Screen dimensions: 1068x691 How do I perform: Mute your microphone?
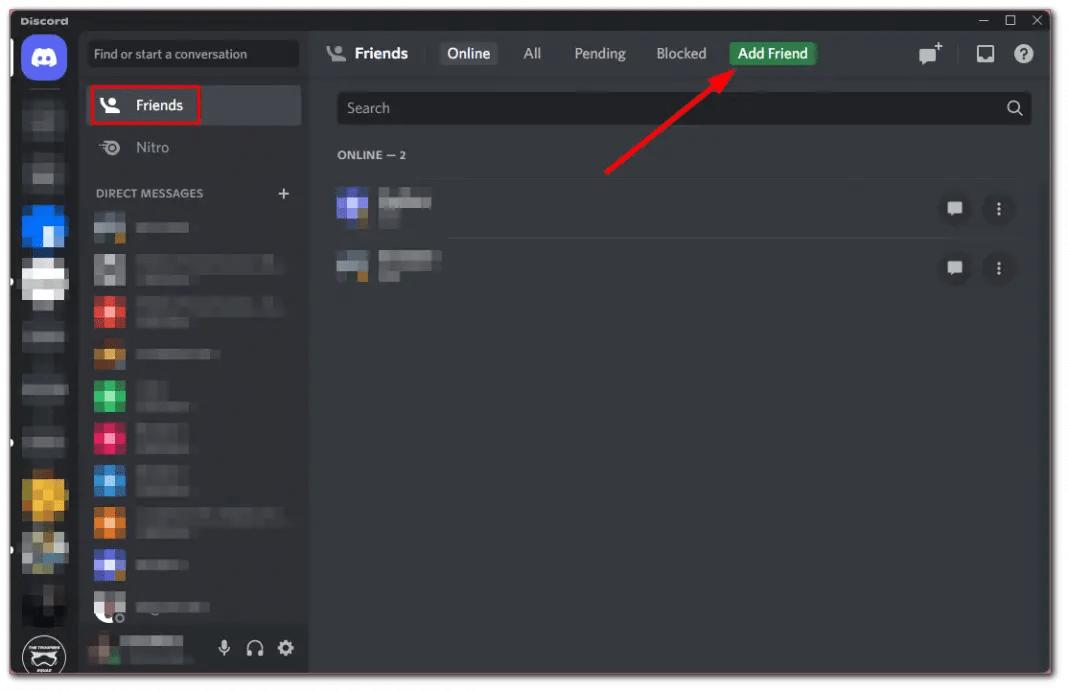tap(224, 648)
